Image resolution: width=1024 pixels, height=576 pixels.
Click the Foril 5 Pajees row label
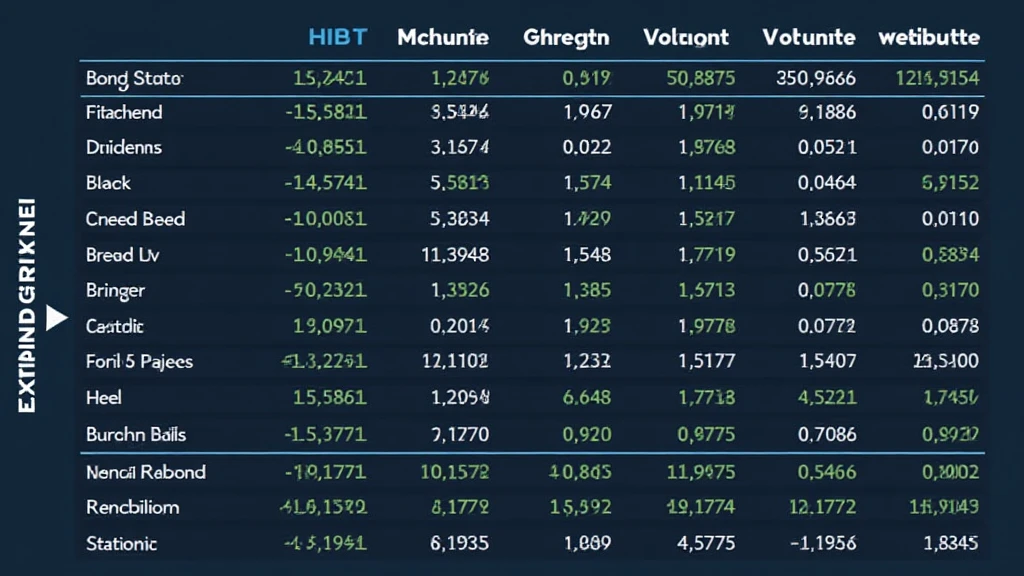coord(139,362)
